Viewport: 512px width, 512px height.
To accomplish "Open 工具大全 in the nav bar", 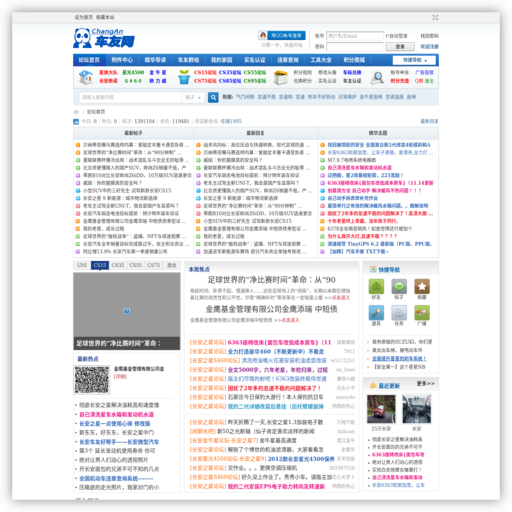I will 321,60.
